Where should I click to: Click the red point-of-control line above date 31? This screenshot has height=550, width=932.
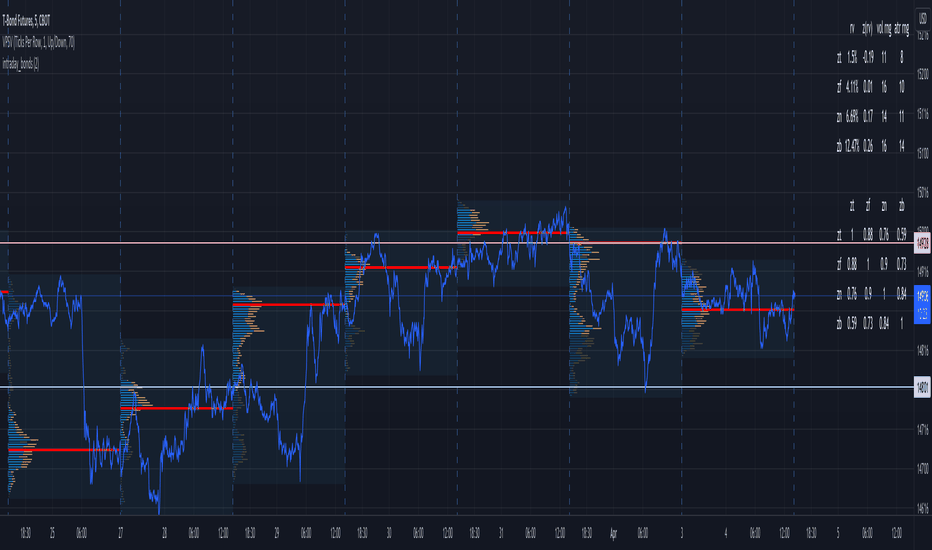click(x=513, y=232)
